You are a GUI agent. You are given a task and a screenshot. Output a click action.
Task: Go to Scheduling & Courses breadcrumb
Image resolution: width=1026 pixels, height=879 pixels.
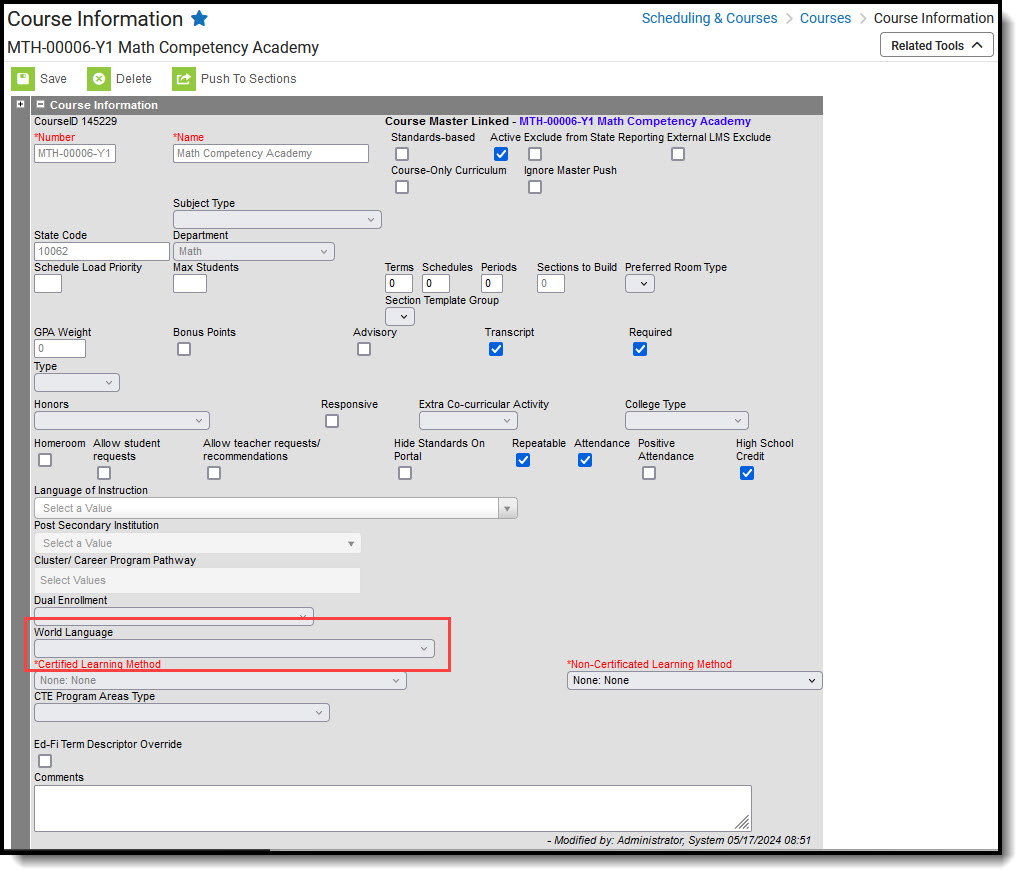coord(709,18)
